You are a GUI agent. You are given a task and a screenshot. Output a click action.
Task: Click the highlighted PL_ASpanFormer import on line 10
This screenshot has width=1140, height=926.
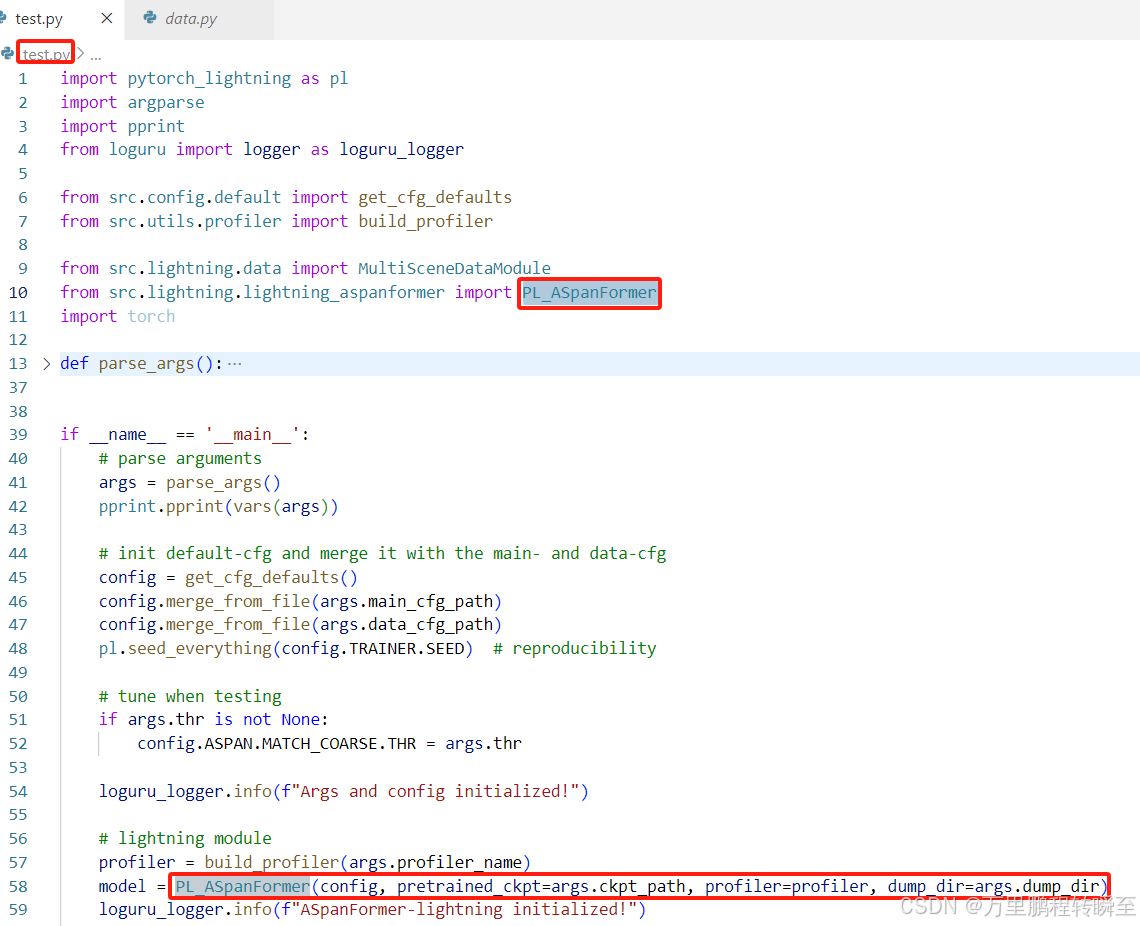pos(589,293)
